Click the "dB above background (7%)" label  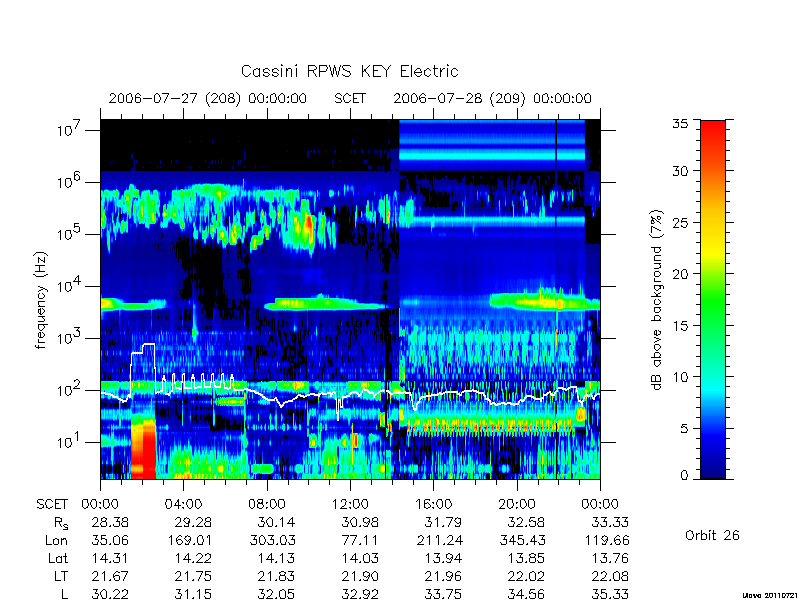tap(657, 300)
